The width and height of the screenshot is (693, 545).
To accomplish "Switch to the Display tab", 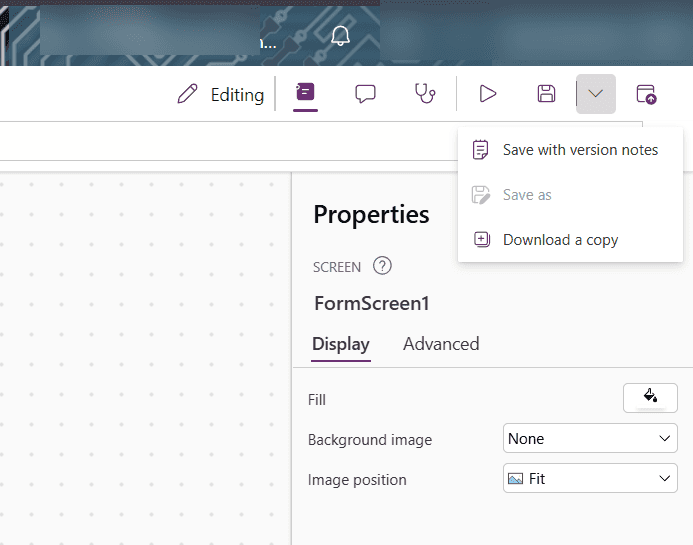I will tap(341, 345).
